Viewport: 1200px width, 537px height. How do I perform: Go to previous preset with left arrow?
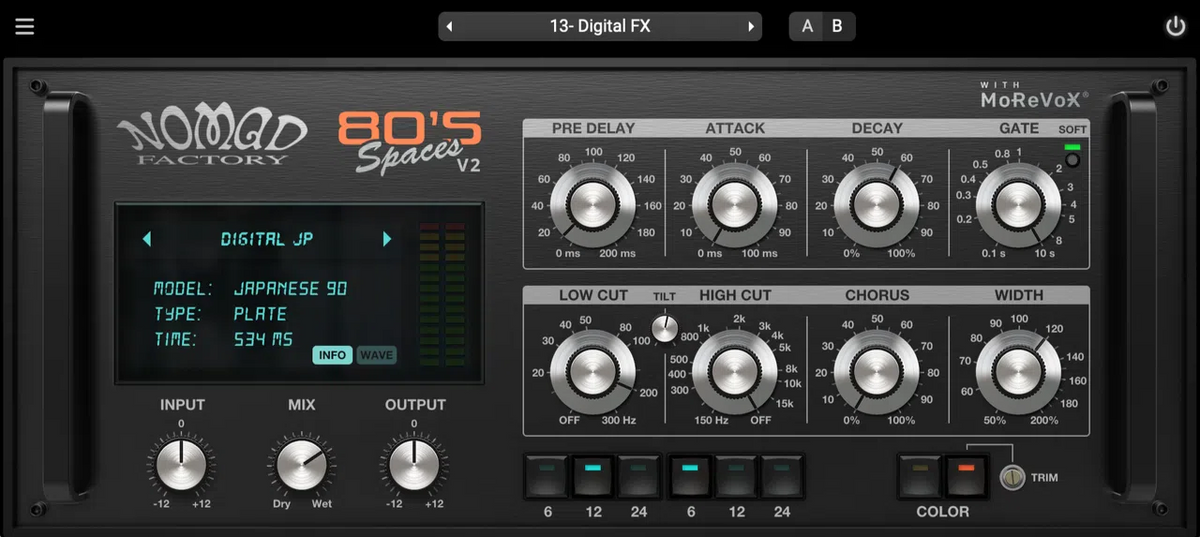(x=450, y=26)
